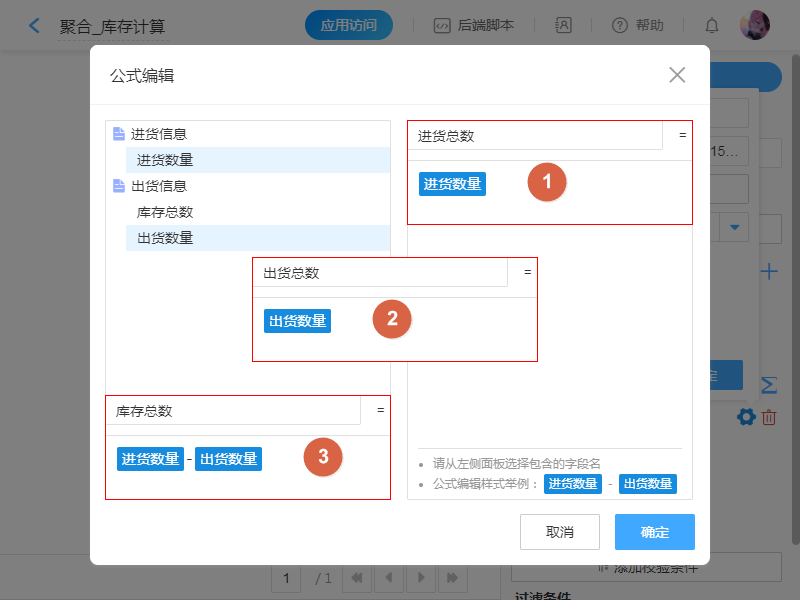
Task: Click the sigma sum icon
Action: pyautogui.click(x=769, y=385)
